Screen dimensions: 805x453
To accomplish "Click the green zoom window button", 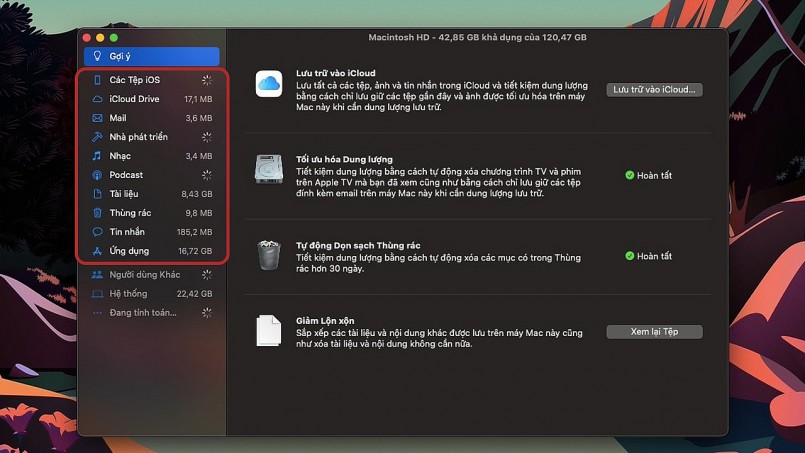I will (x=114, y=38).
